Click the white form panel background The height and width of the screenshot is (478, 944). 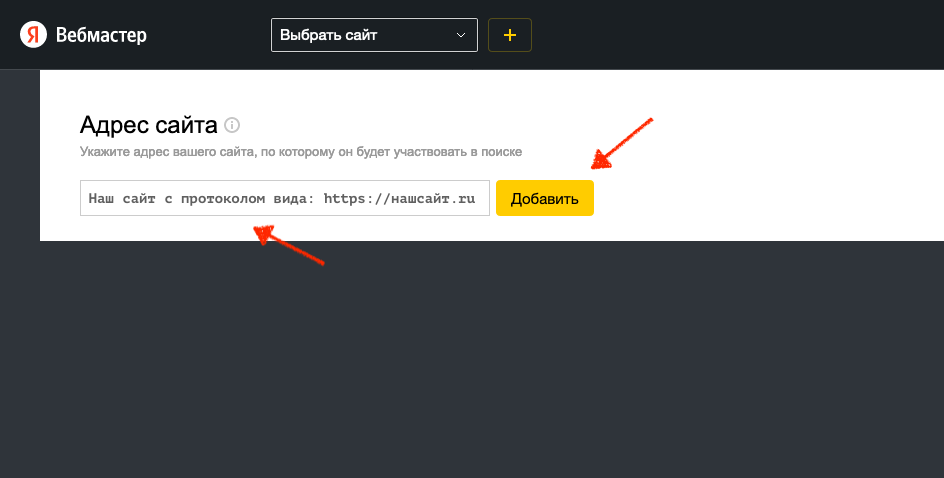tap(753, 157)
